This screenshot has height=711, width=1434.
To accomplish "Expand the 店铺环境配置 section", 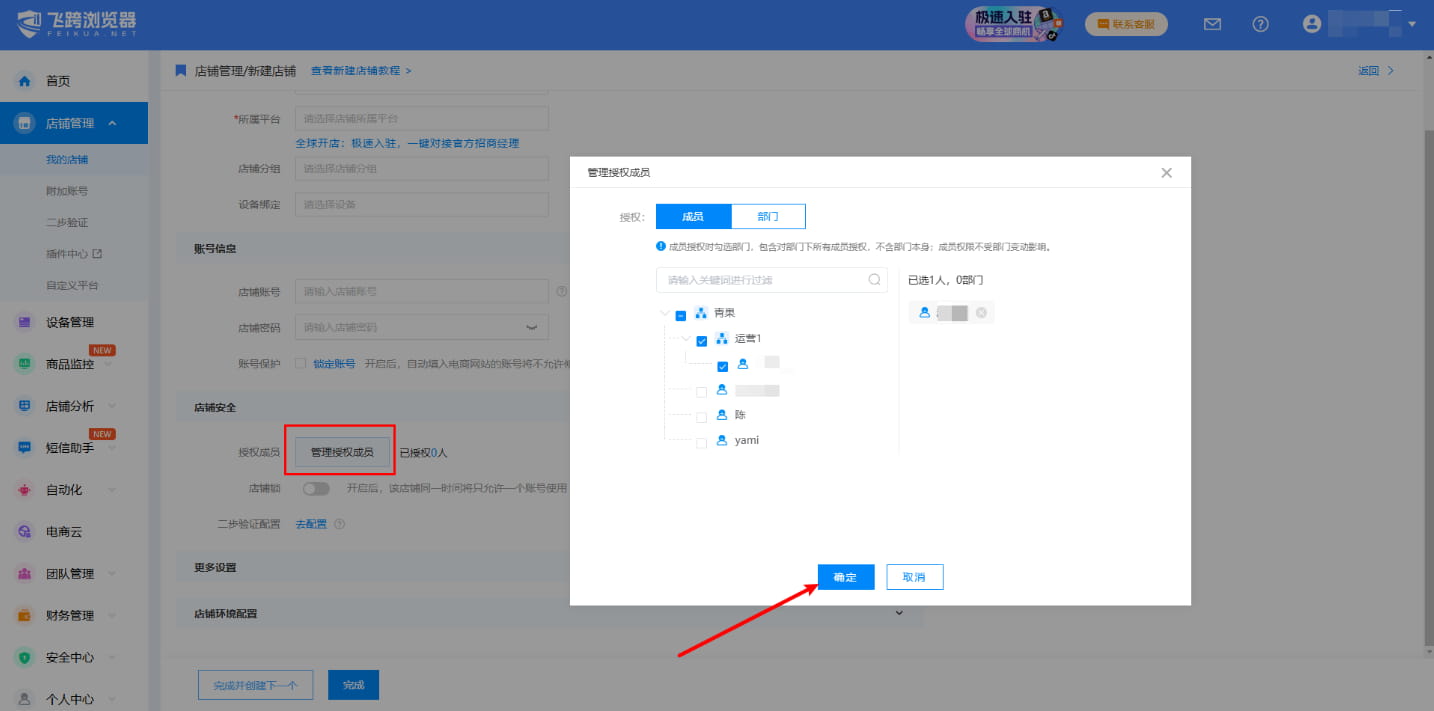I will [x=899, y=613].
